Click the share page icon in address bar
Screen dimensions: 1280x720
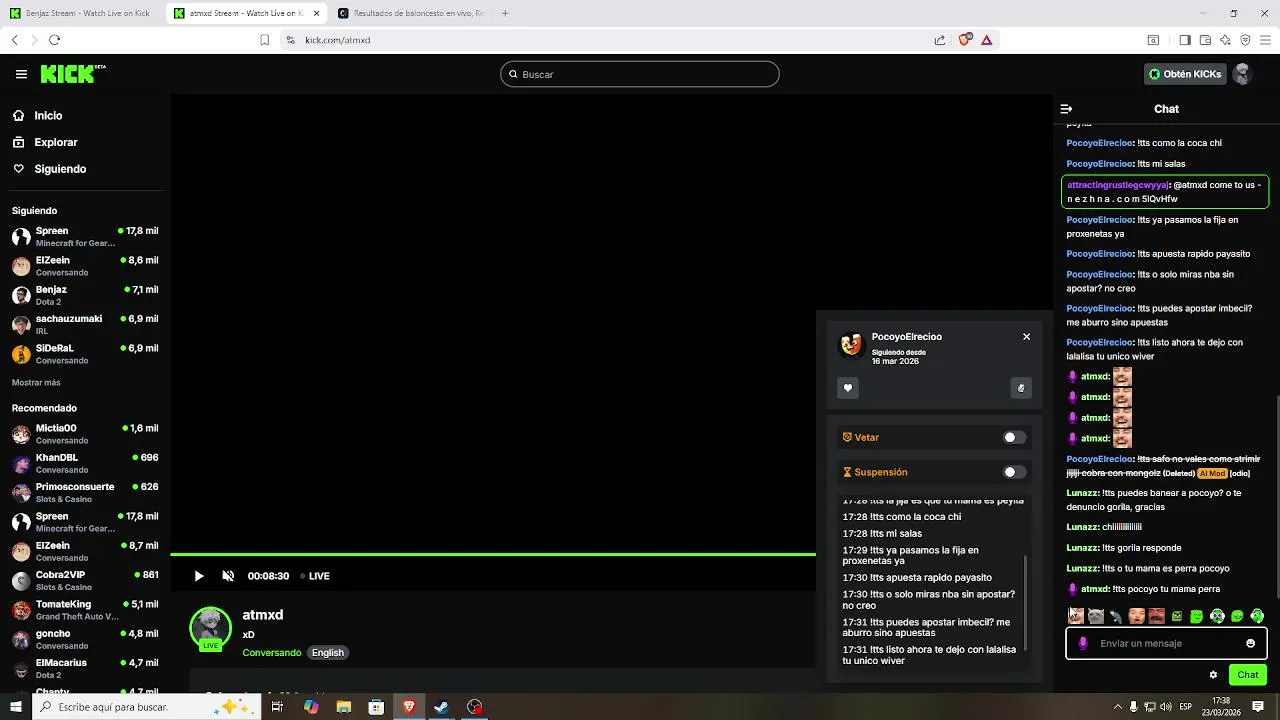click(940, 40)
